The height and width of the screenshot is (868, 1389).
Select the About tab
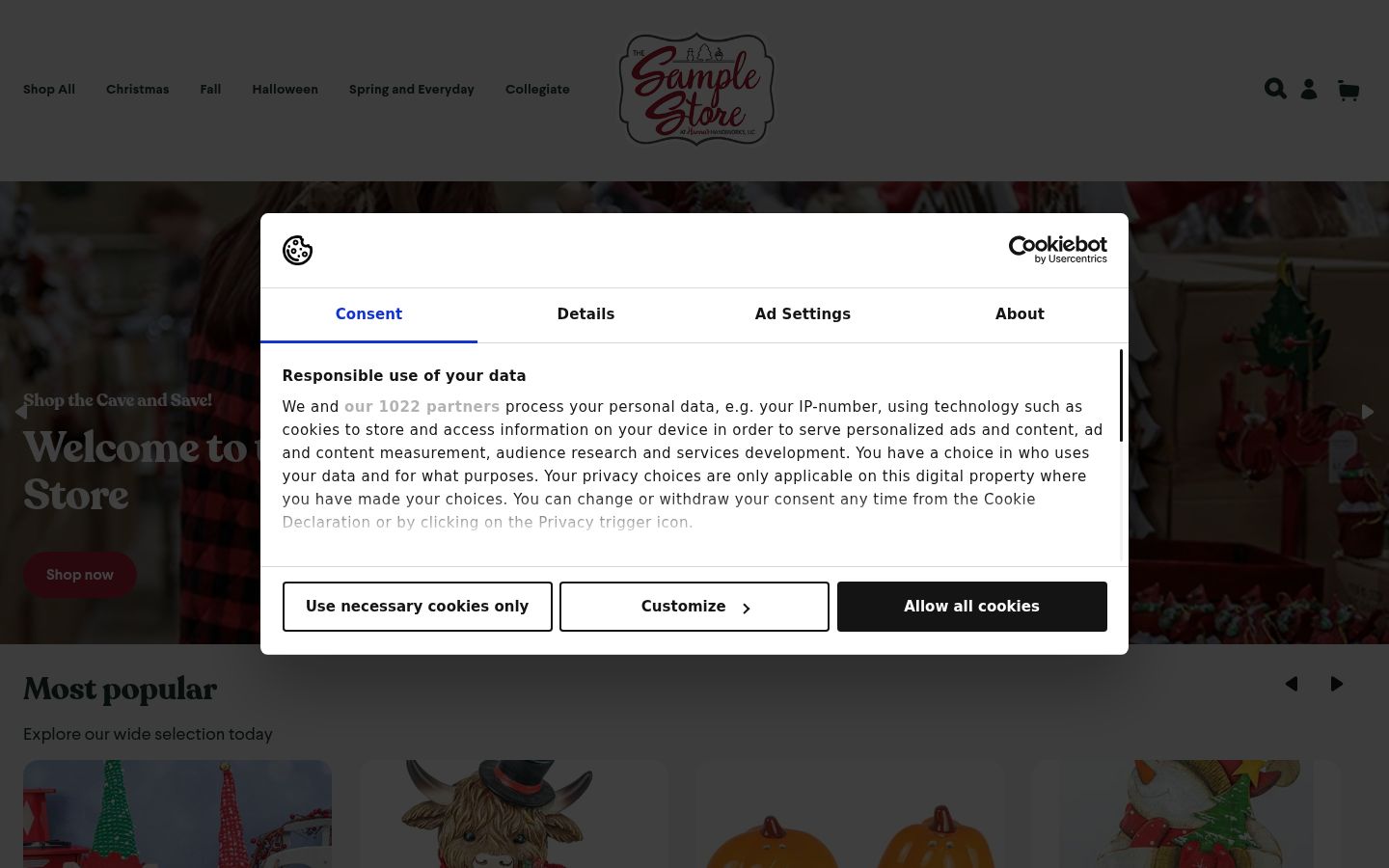coord(1020,314)
